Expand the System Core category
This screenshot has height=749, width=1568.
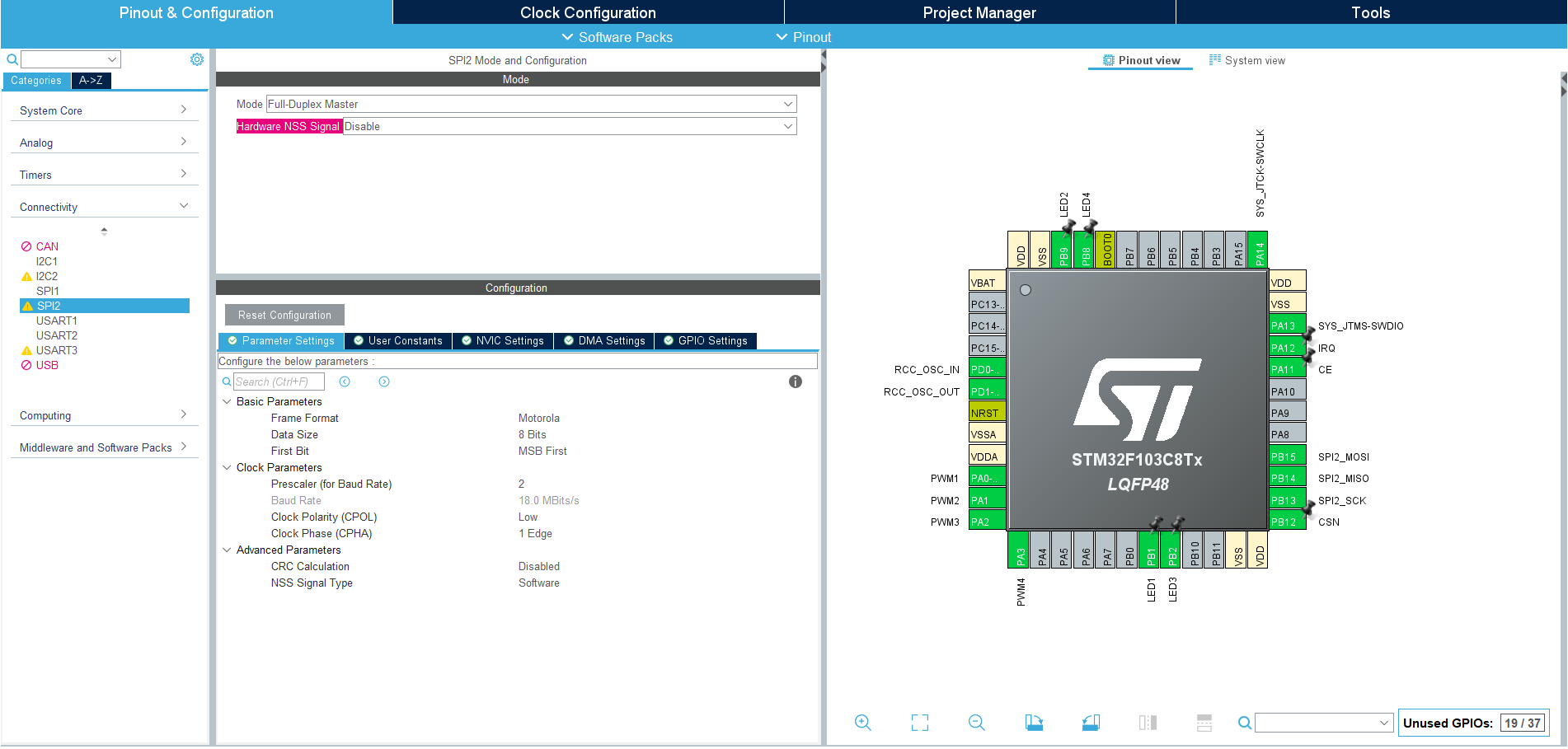[x=104, y=110]
